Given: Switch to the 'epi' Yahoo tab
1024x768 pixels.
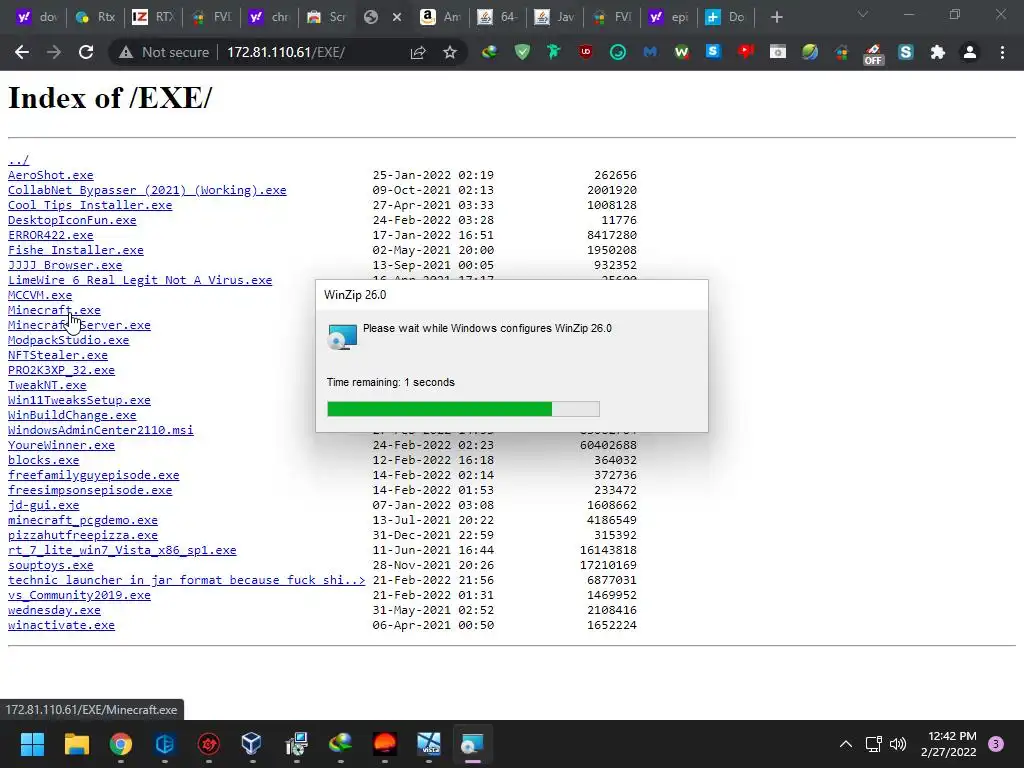Looking at the screenshot, I should click(669, 18).
